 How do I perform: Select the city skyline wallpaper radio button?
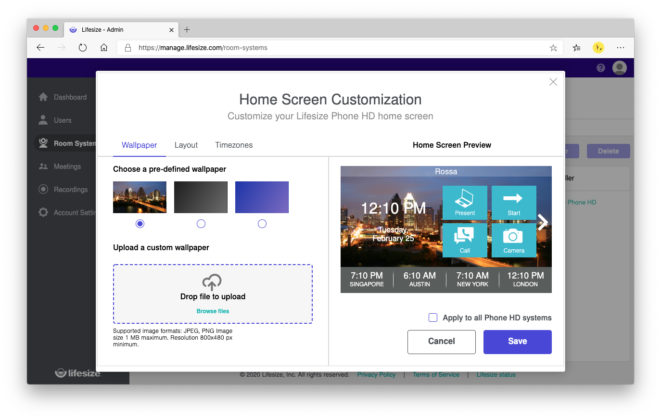coord(140,223)
